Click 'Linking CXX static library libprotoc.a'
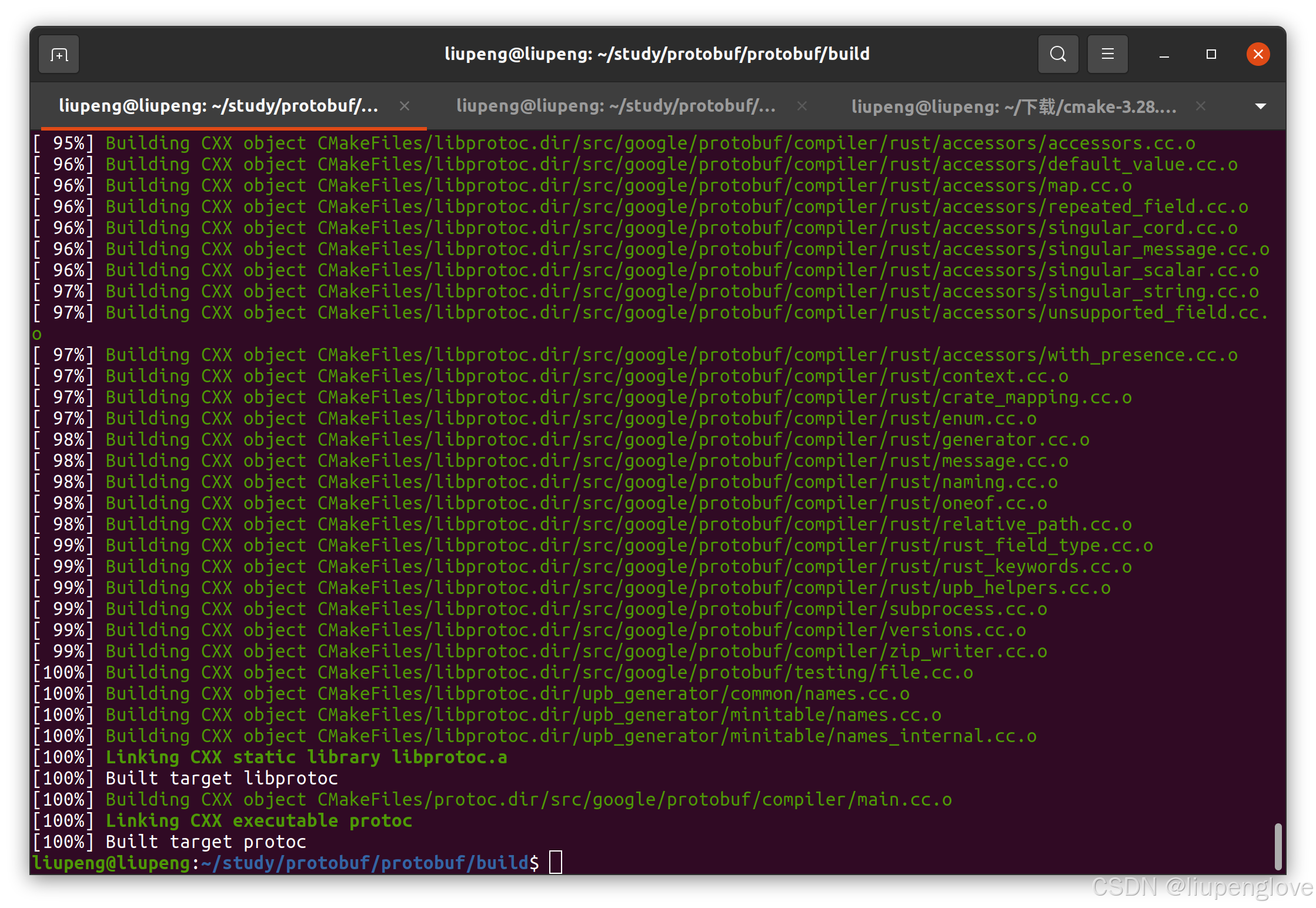Viewport: 1316px width, 908px height. (270, 757)
